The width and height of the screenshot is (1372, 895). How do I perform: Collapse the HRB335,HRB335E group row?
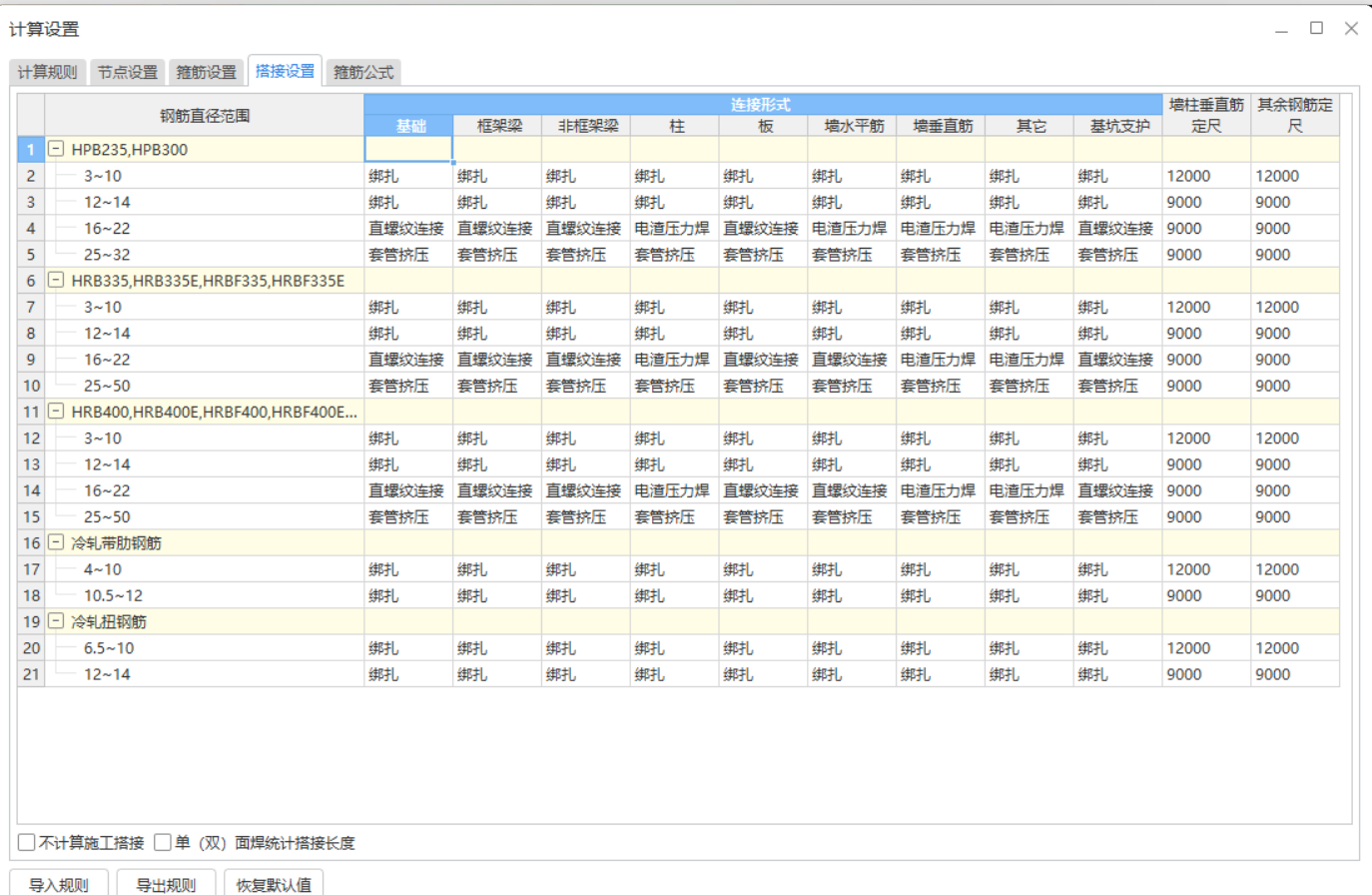[56, 280]
